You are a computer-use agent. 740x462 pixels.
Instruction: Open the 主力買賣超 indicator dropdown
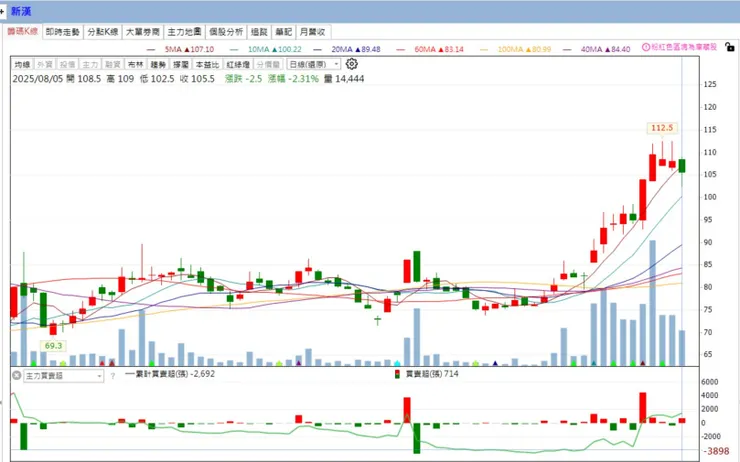click(x=64, y=376)
